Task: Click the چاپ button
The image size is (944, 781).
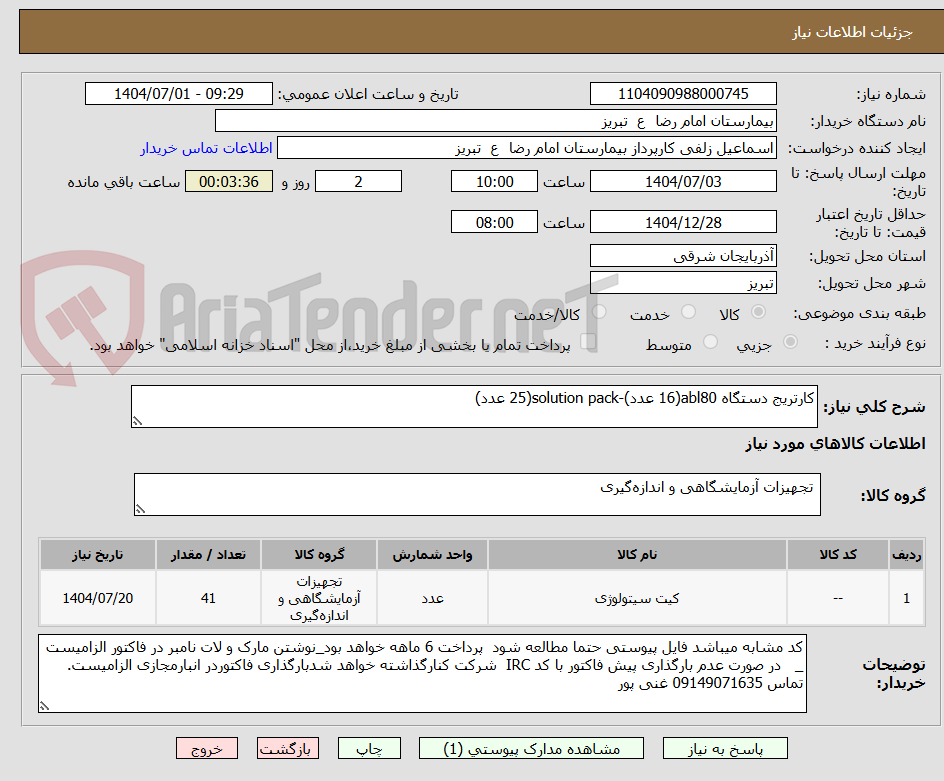Action: pyautogui.click(x=369, y=748)
